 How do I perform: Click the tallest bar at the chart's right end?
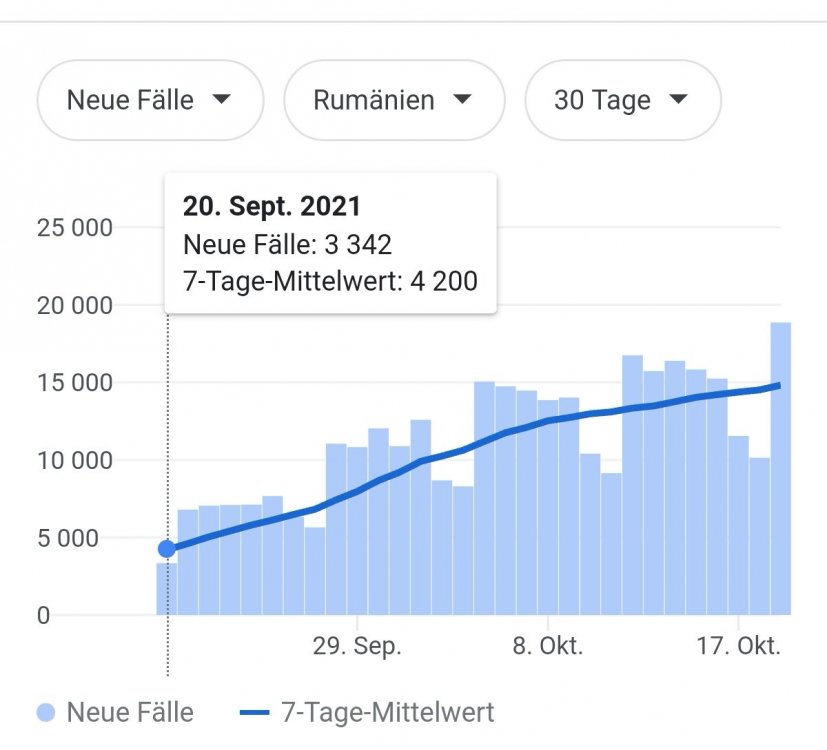[781, 468]
